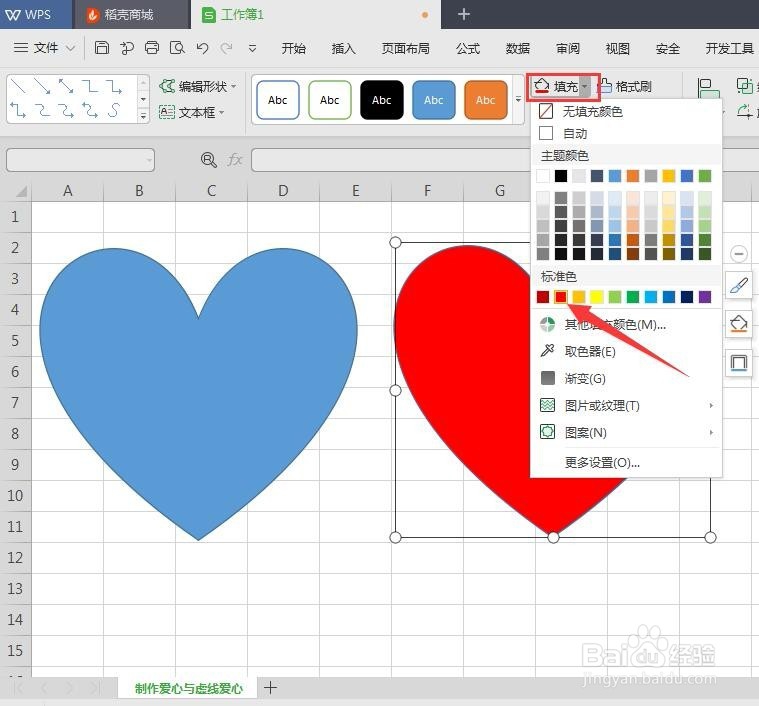Click the Print icon
The image size is (759, 706).
(152, 47)
